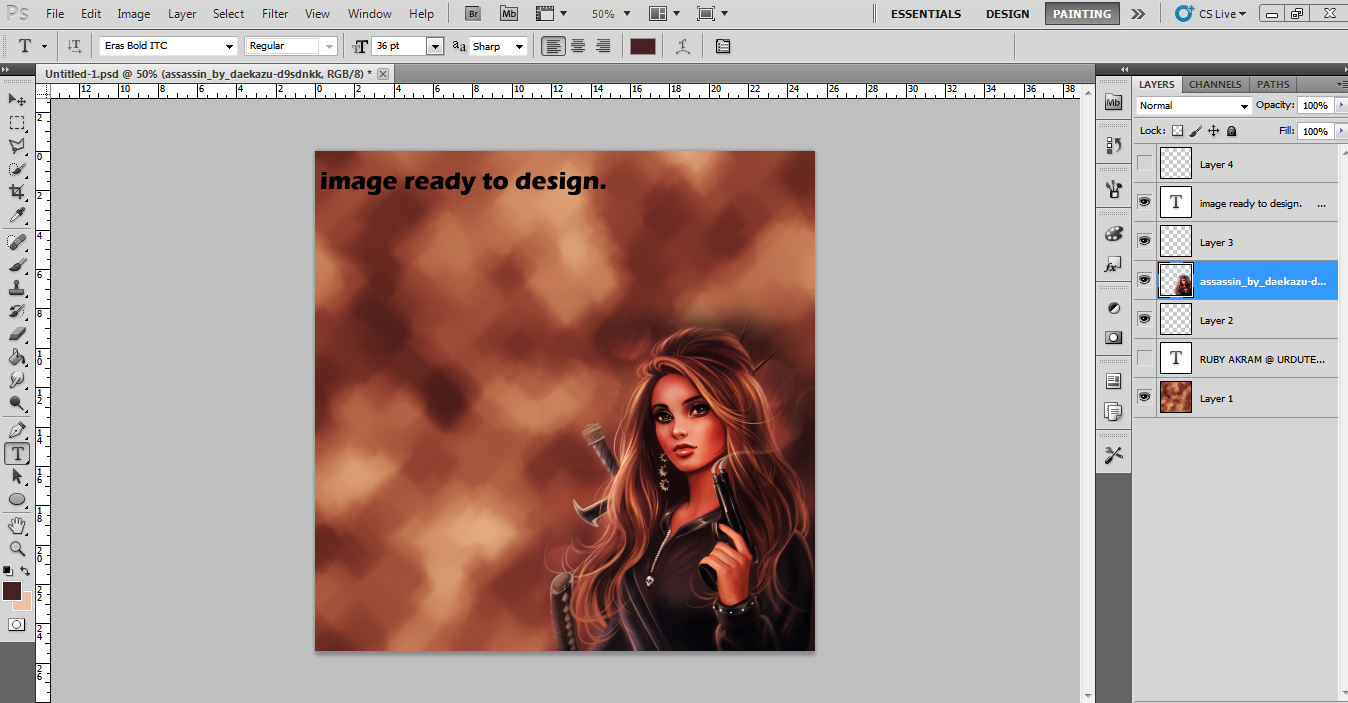
Task: Hide Layer 2
Action: [x=1145, y=319]
